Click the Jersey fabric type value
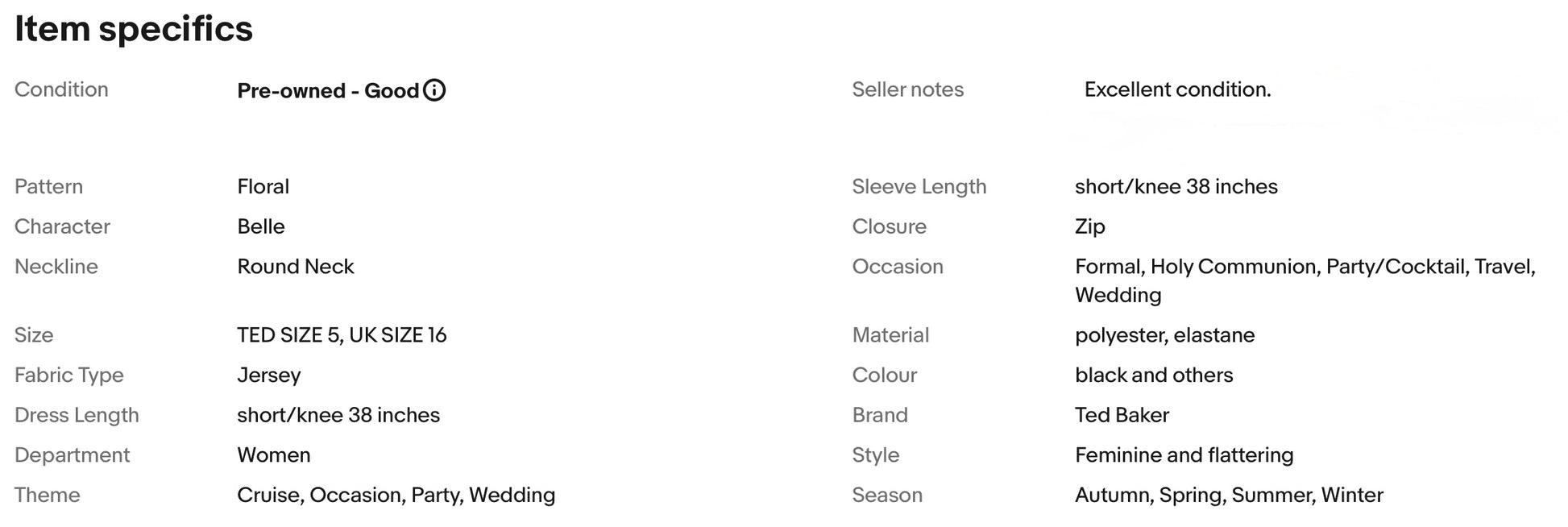This screenshot has height=527, width=1568. tap(269, 376)
